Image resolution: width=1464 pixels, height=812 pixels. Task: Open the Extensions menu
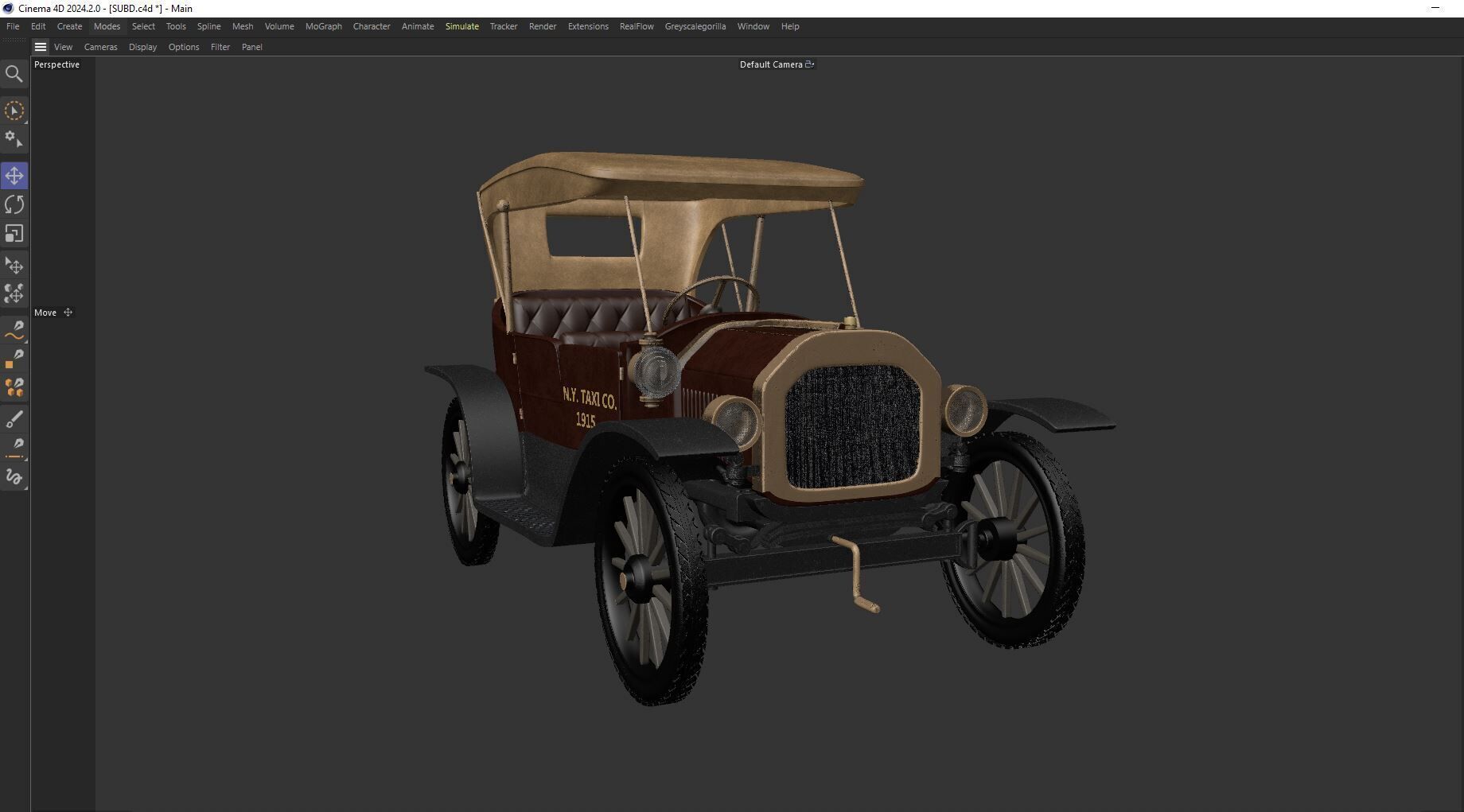point(588,26)
